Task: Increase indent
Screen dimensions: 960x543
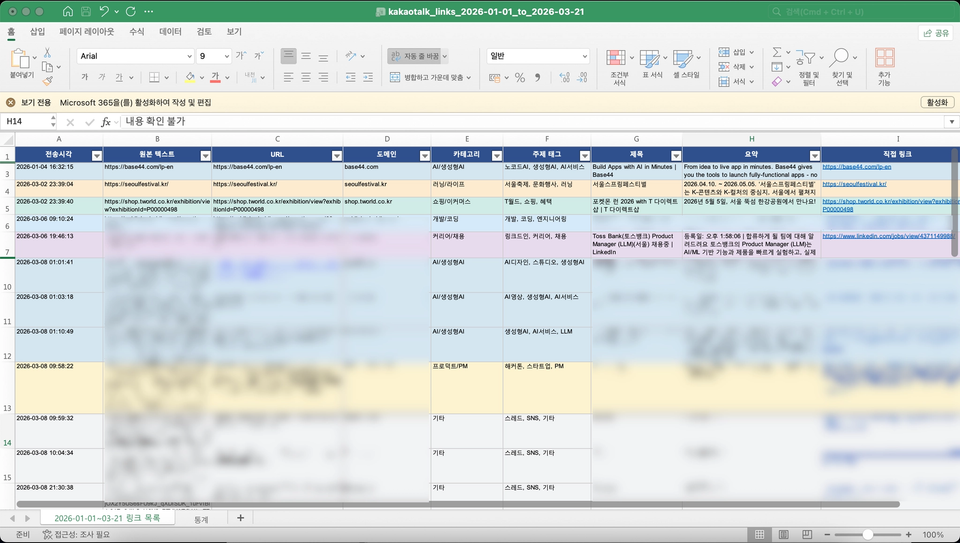Action: tap(368, 77)
